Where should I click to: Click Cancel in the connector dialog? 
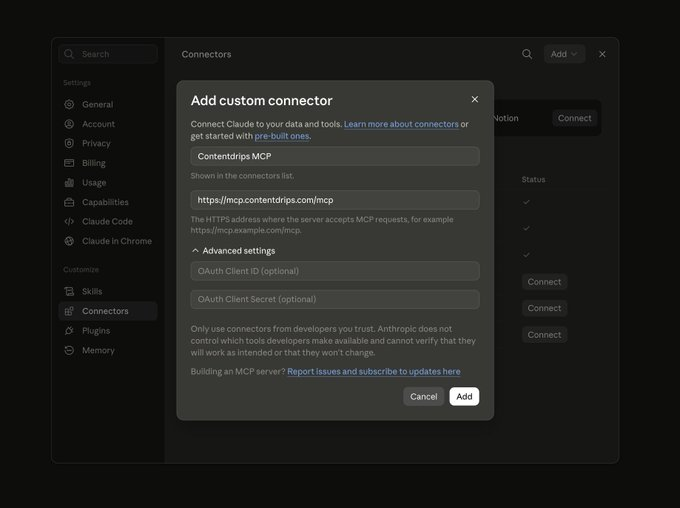pos(424,397)
